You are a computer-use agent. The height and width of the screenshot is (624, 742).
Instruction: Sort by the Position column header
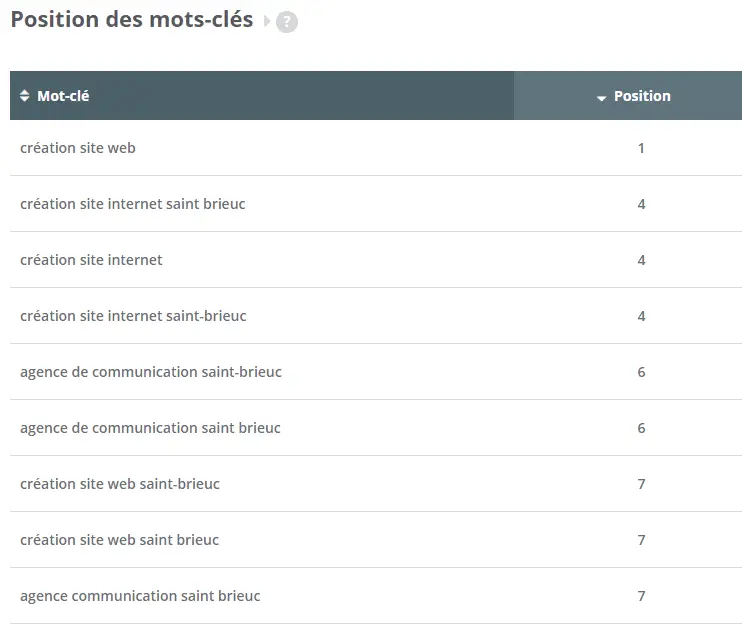click(628, 96)
